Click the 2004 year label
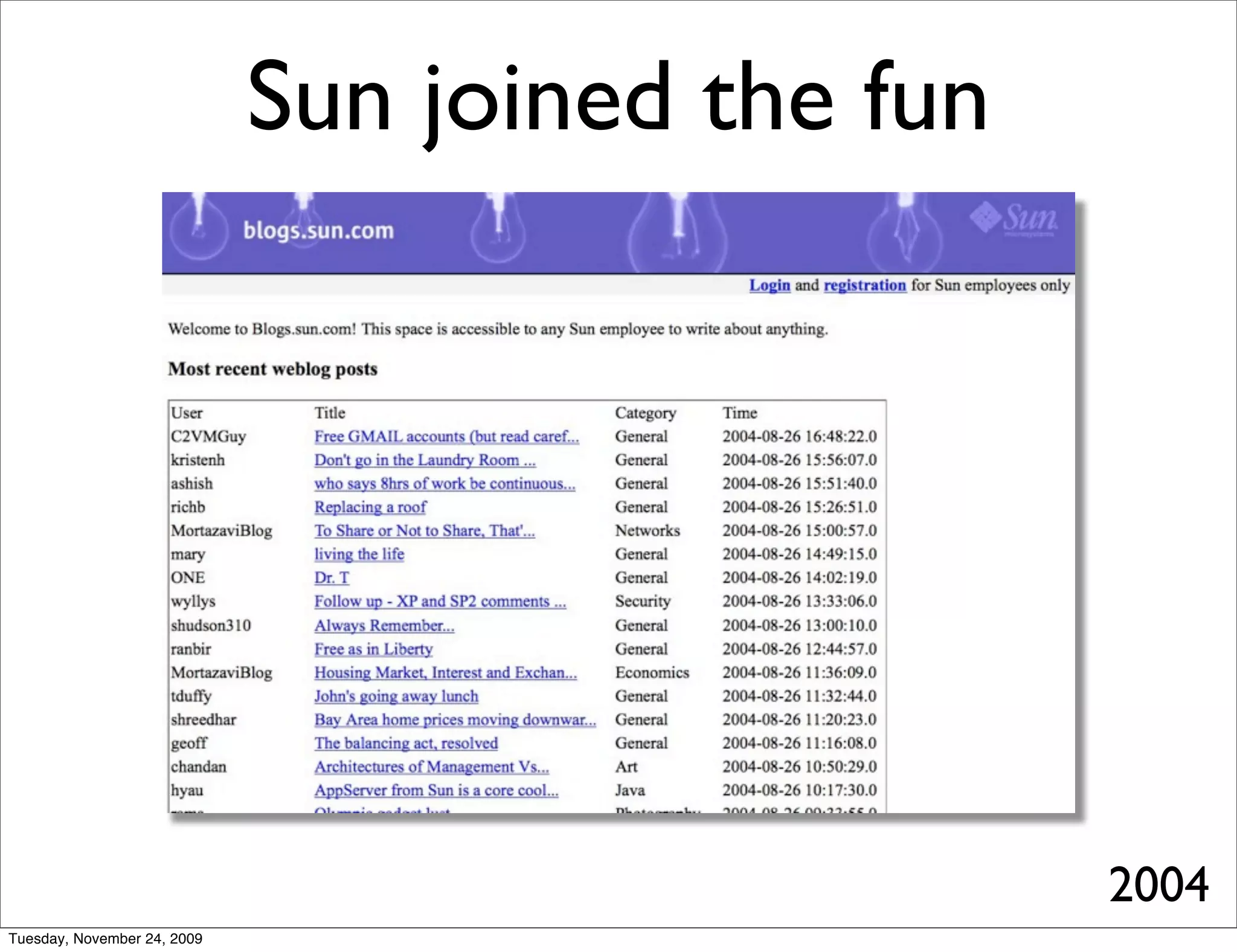 point(1158,884)
